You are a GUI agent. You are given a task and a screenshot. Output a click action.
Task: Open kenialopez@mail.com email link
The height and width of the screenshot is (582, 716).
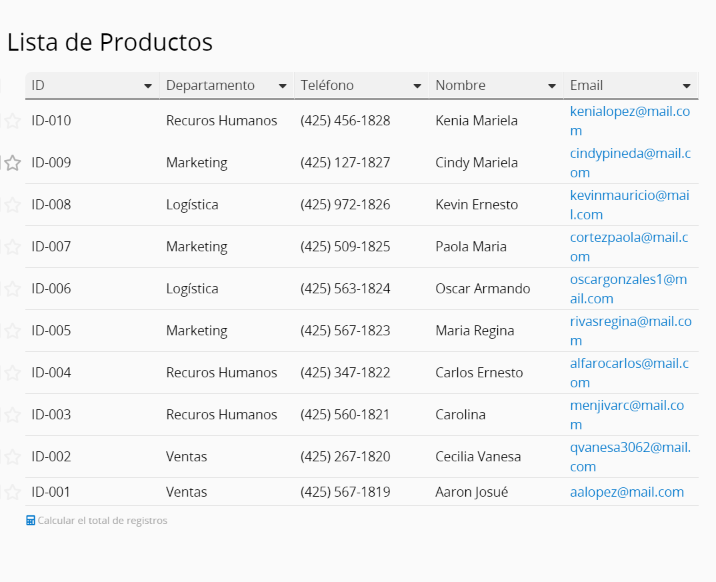[630, 121]
